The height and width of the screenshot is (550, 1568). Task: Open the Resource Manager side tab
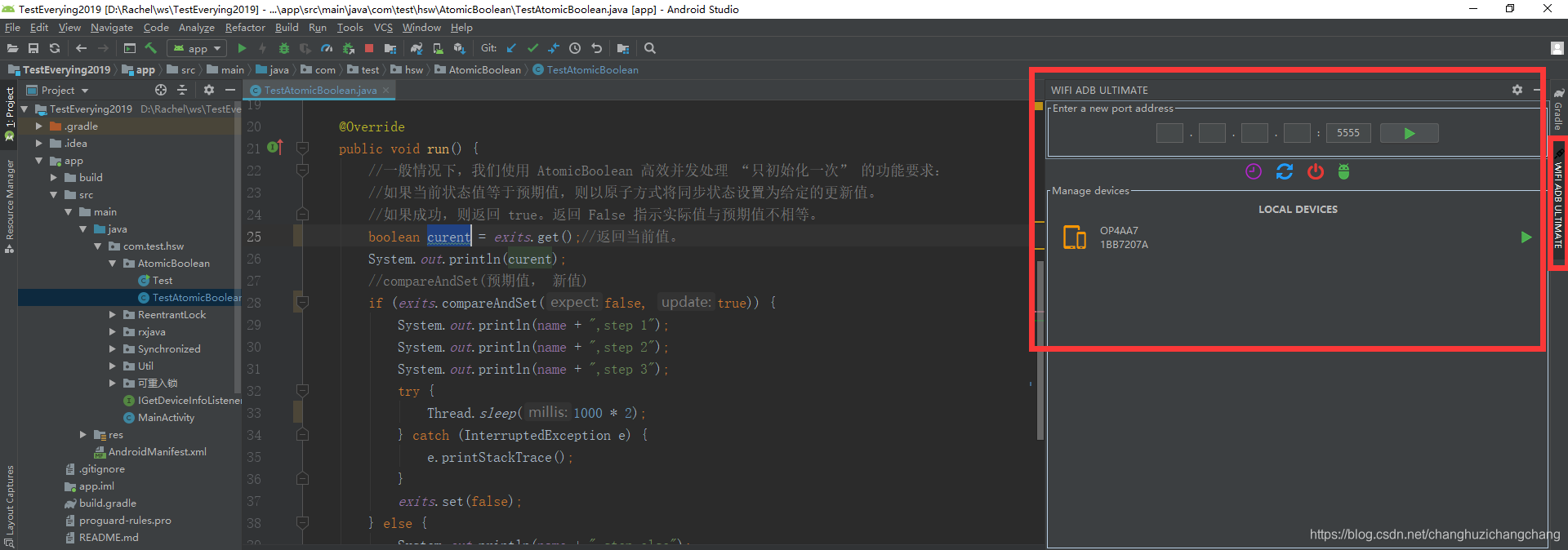(x=10, y=206)
